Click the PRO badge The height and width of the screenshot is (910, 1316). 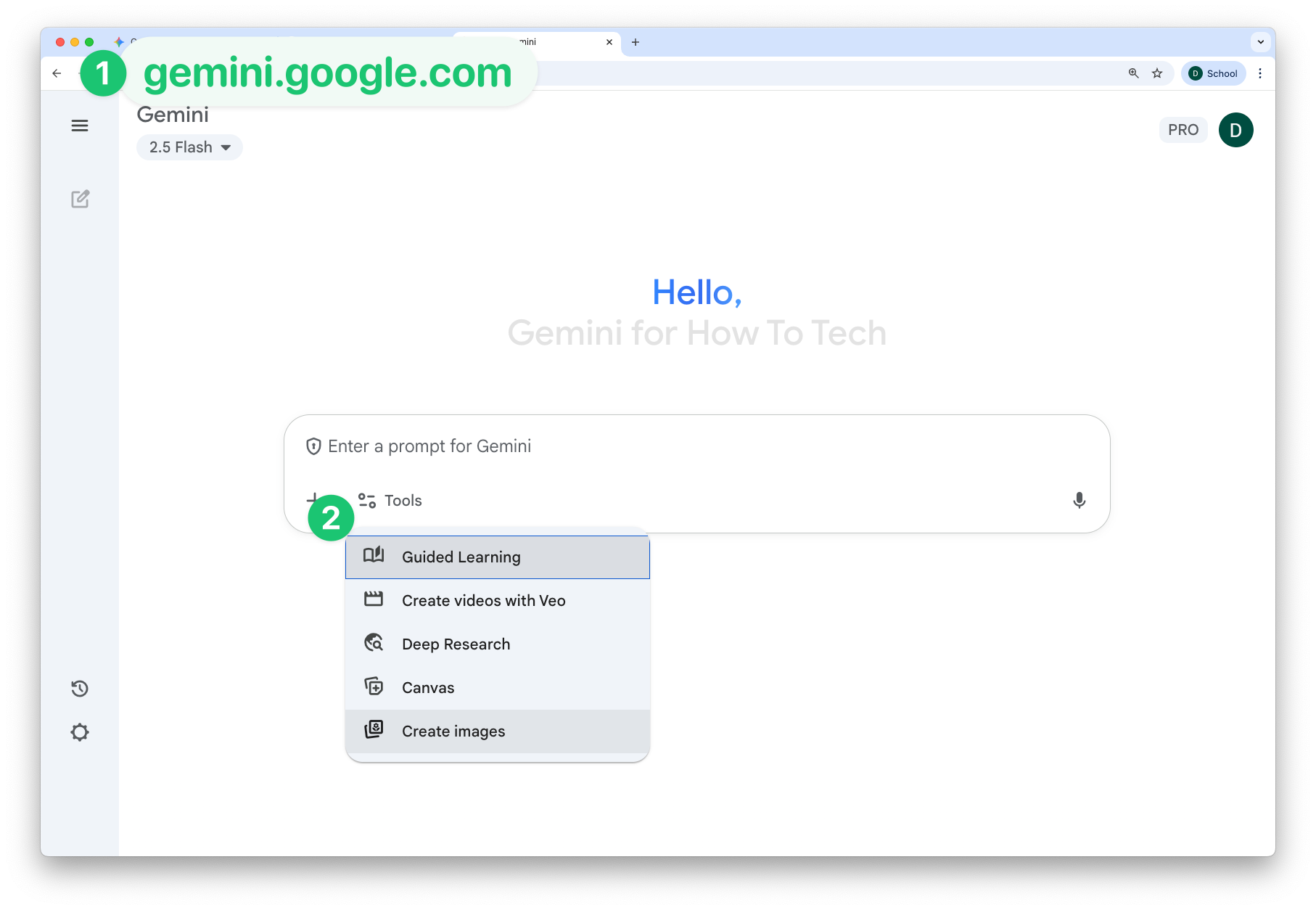coord(1183,130)
